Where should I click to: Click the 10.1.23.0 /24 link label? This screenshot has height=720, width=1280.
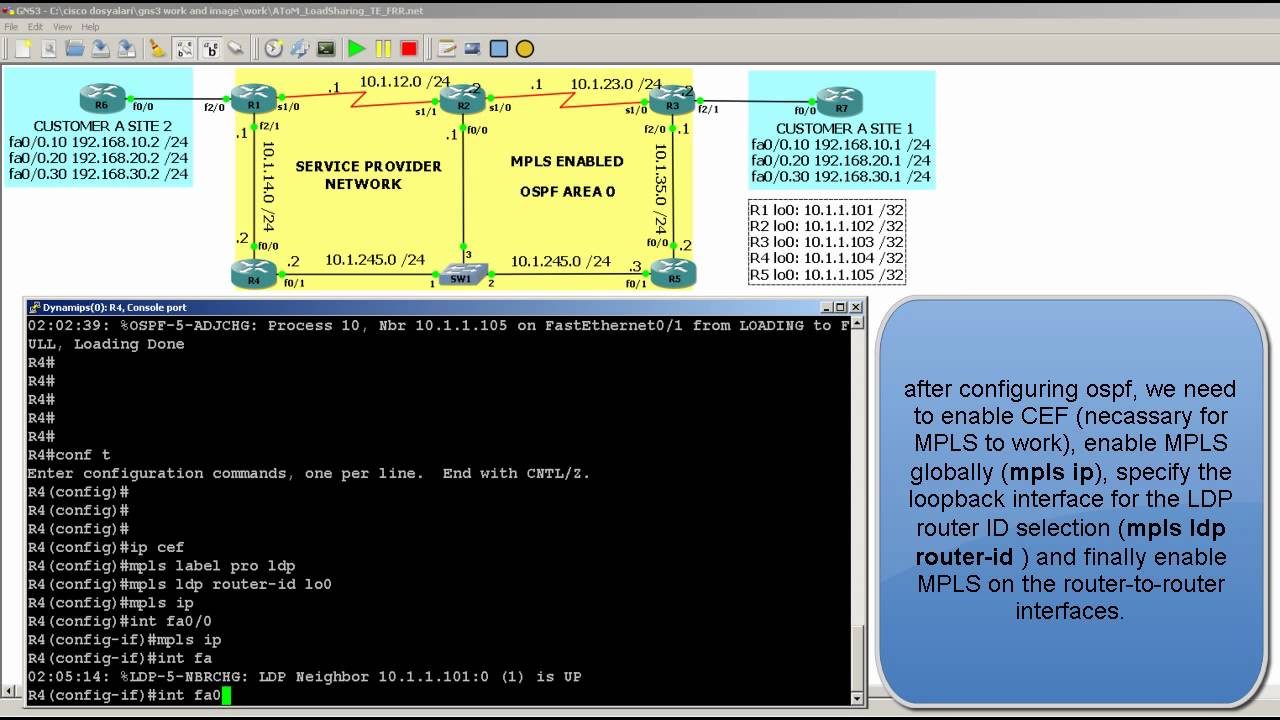(616, 84)
